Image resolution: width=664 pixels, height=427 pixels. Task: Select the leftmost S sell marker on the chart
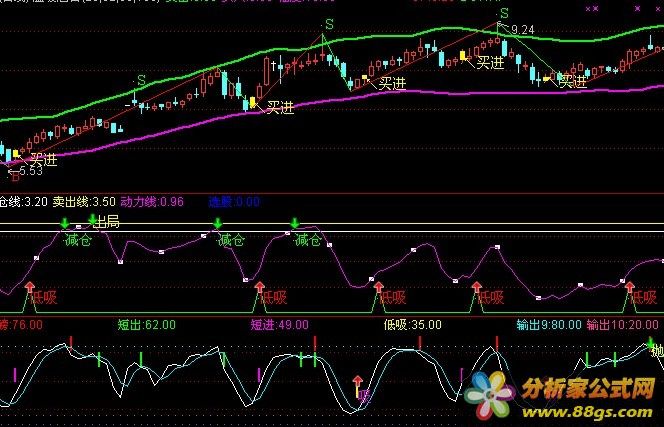(x=141, y=80)
